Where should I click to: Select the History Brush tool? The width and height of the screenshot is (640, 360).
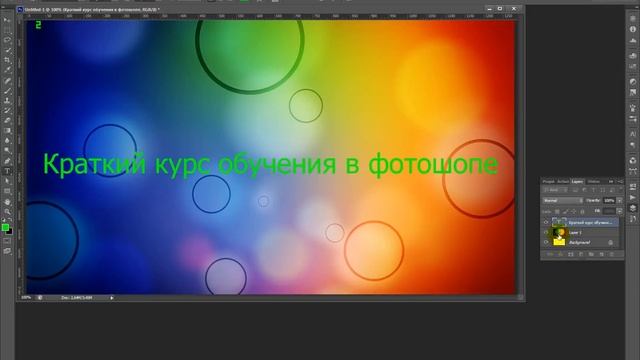7,111
